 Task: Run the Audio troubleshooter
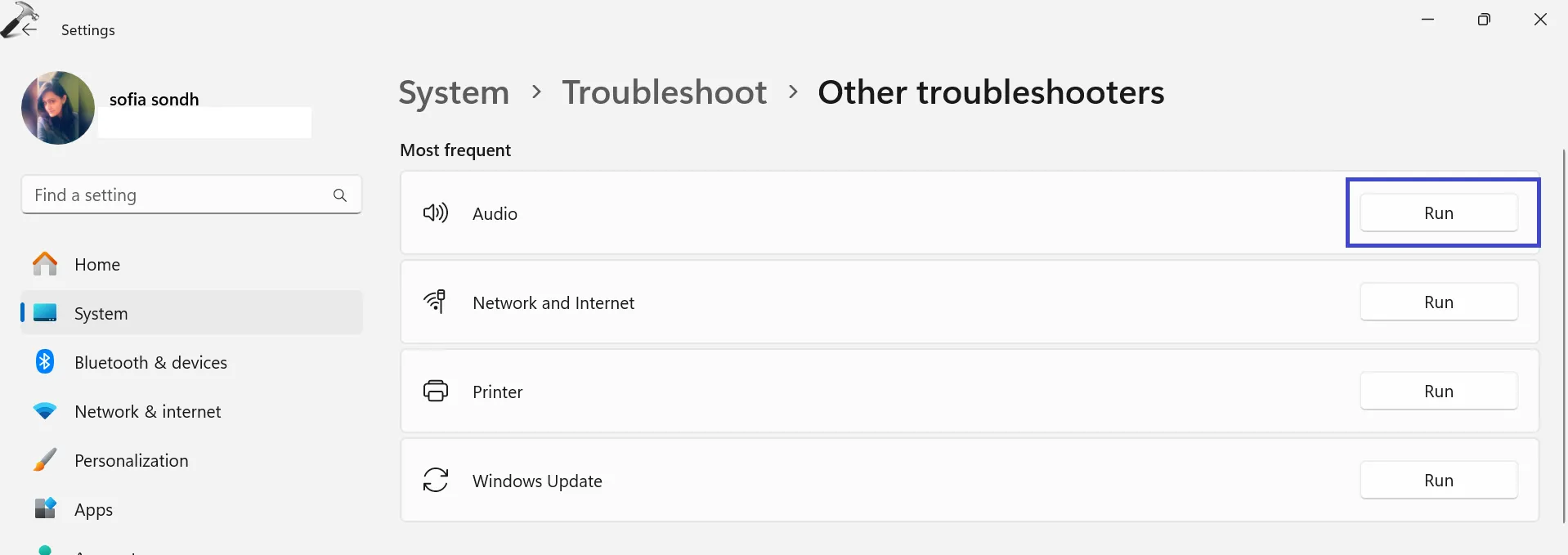[1438, 213]
